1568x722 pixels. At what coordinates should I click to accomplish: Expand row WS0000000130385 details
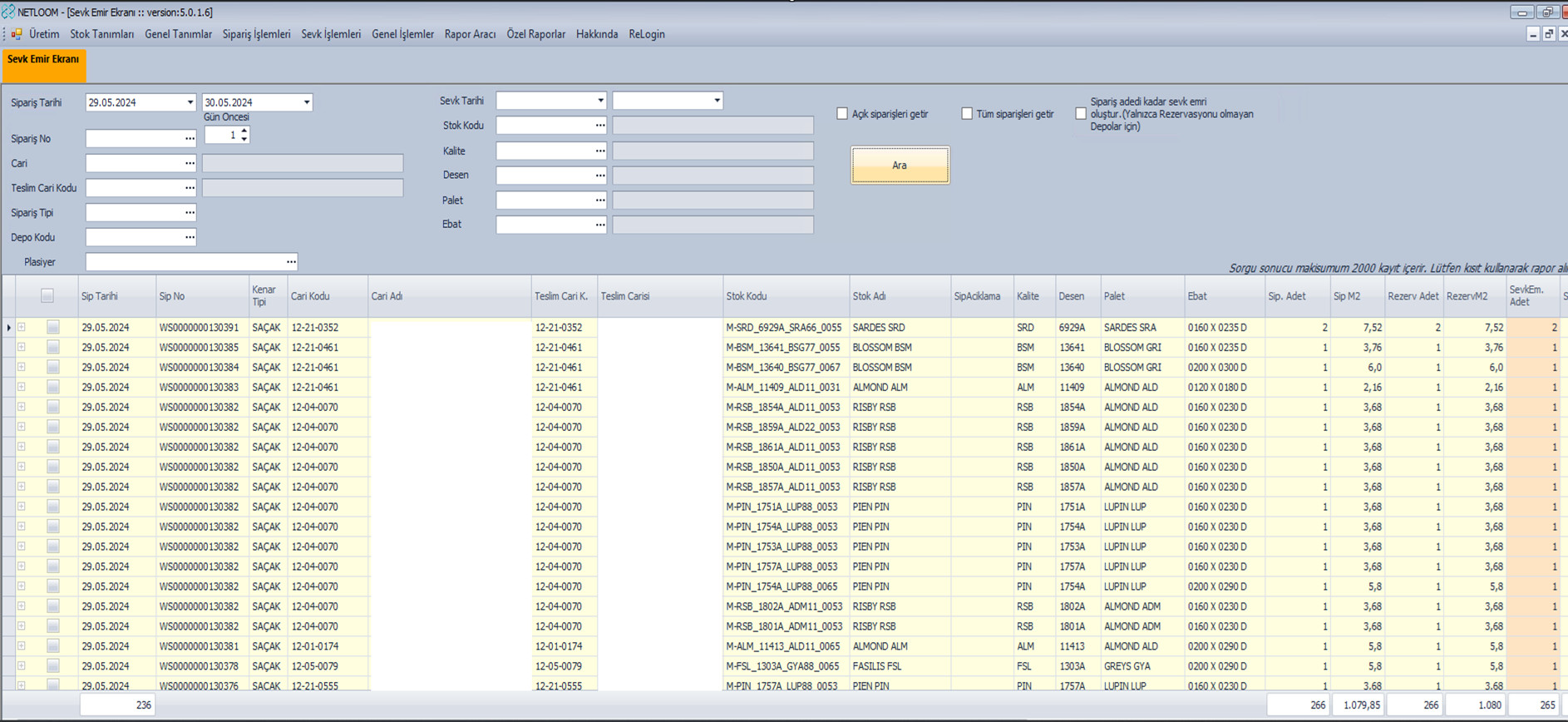[22, 348]
